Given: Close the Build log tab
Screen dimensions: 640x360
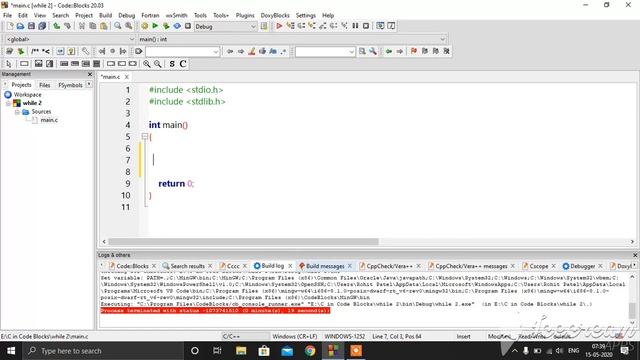Looking at the screenshot, I should [x=290, y=266].
